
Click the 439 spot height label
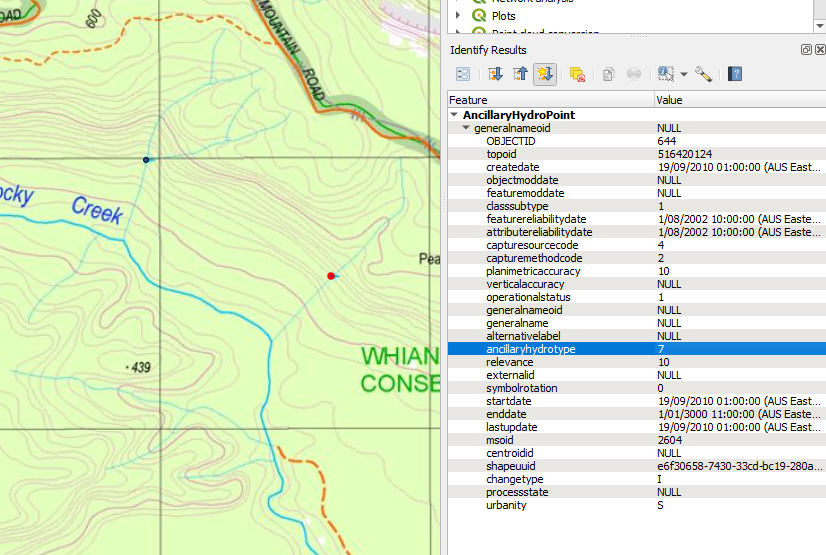point(141,367)
